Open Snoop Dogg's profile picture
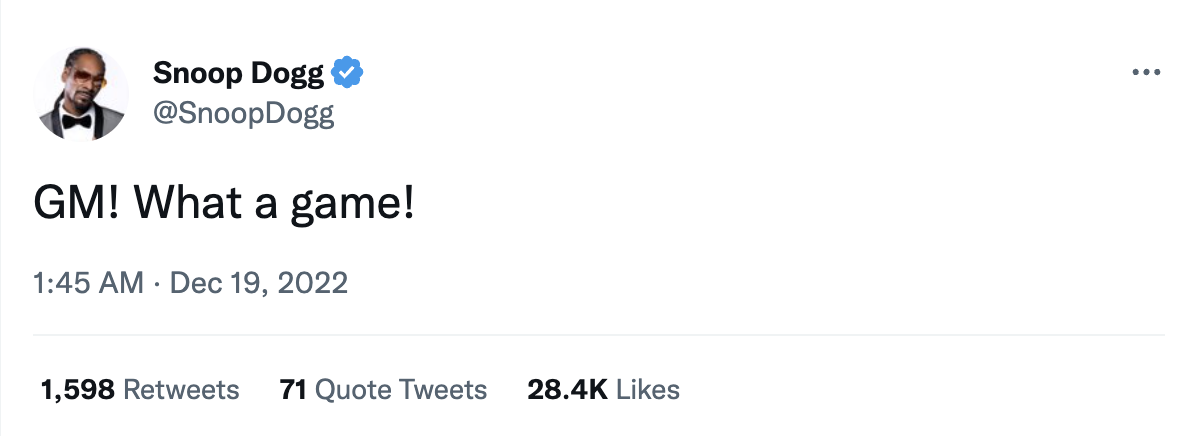The image size is (1196, 436). [x=81, y=94]
